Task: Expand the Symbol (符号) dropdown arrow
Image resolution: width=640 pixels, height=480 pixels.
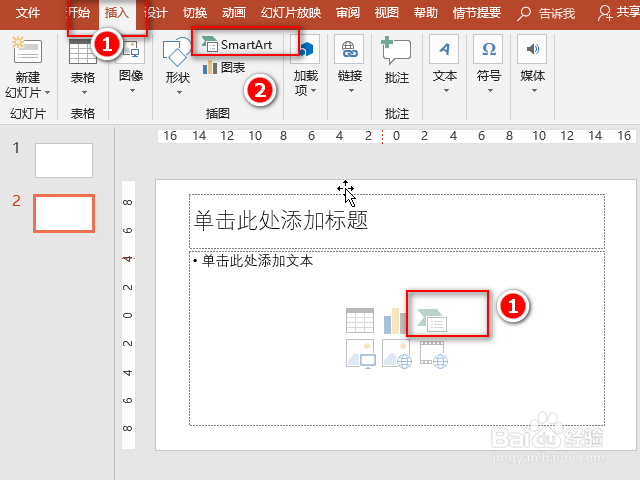Action: [x=490, y=91]
